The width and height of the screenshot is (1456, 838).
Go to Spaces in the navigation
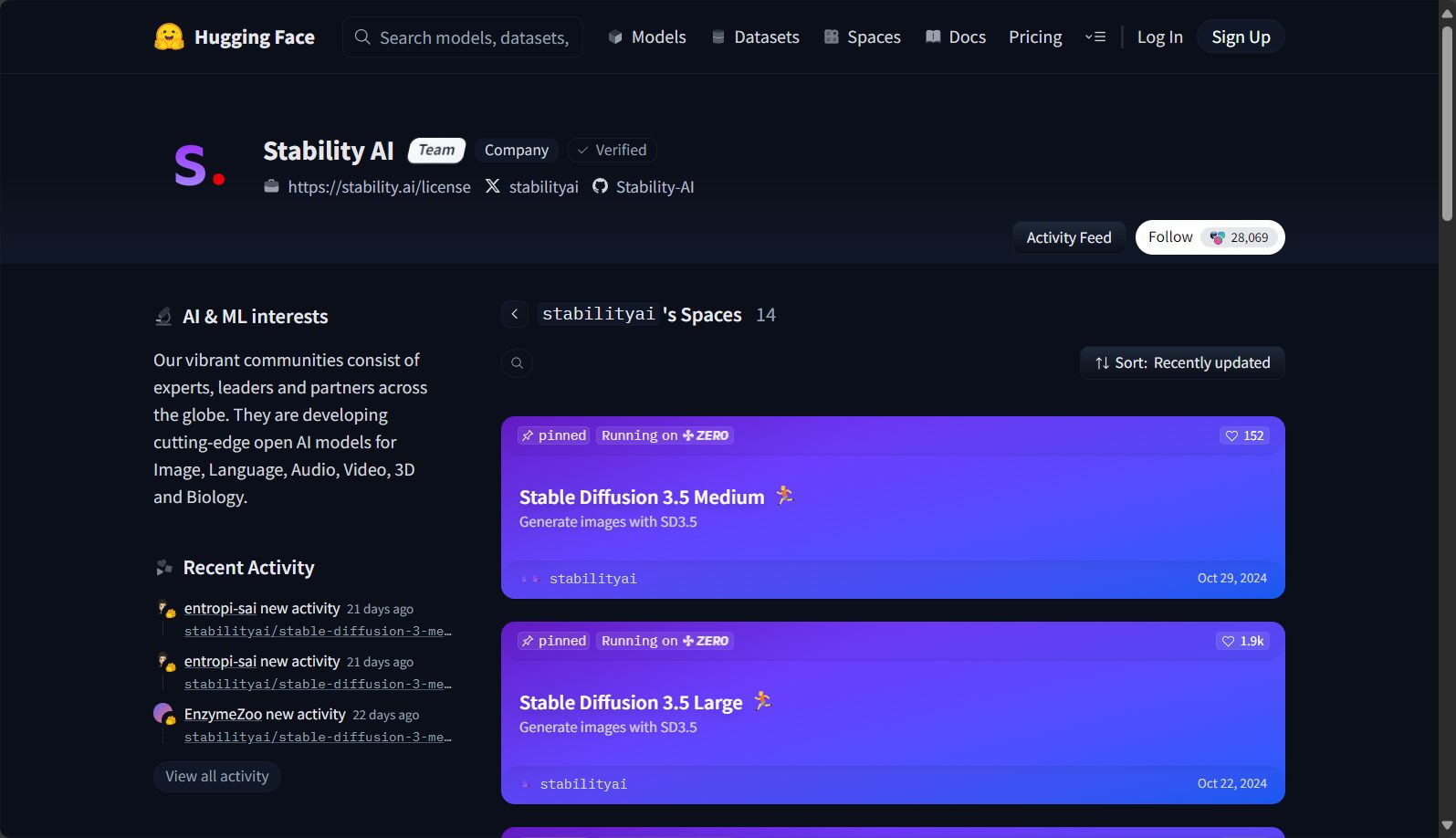coord(862,37)
